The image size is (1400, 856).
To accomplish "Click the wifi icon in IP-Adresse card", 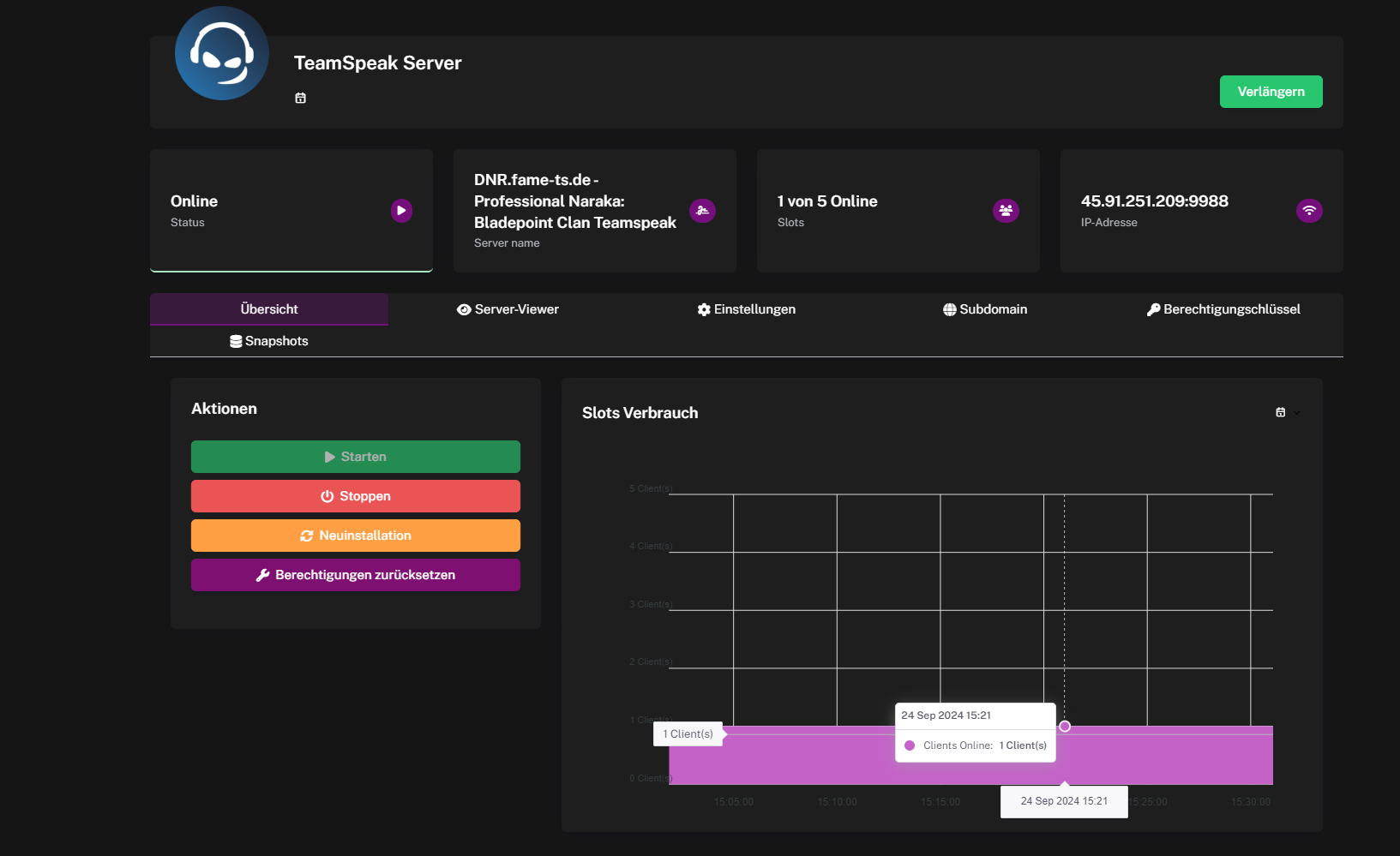I will 1308,211.
